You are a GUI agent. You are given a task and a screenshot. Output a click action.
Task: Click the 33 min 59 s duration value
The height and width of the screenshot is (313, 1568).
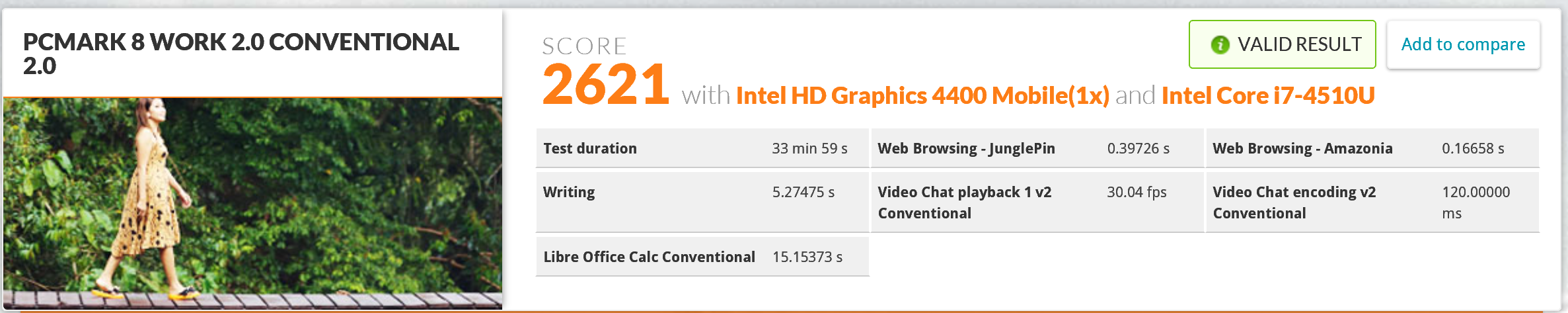coord(809,148)
